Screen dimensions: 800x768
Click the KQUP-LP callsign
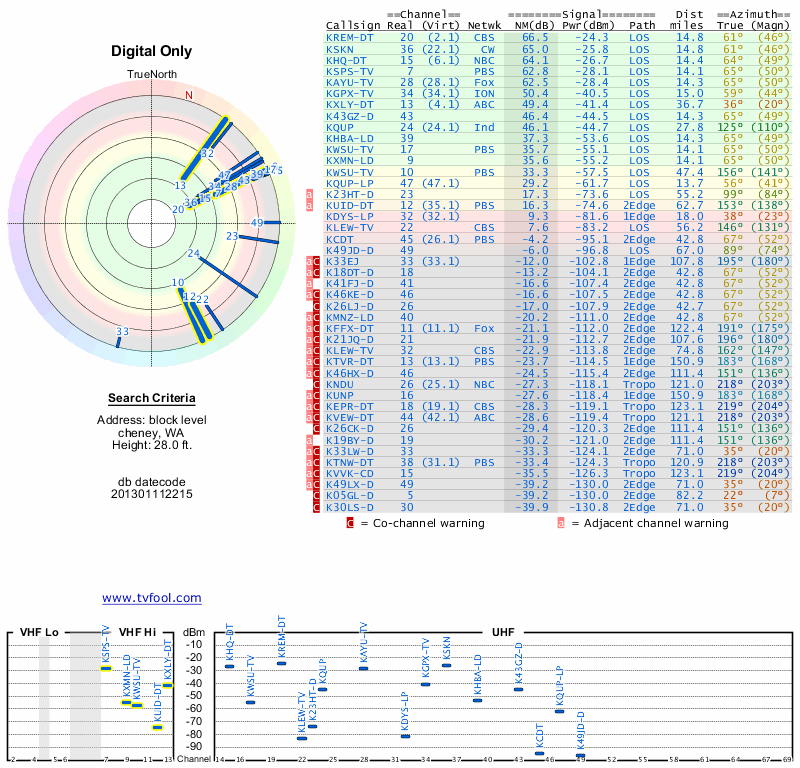(349, 183)
